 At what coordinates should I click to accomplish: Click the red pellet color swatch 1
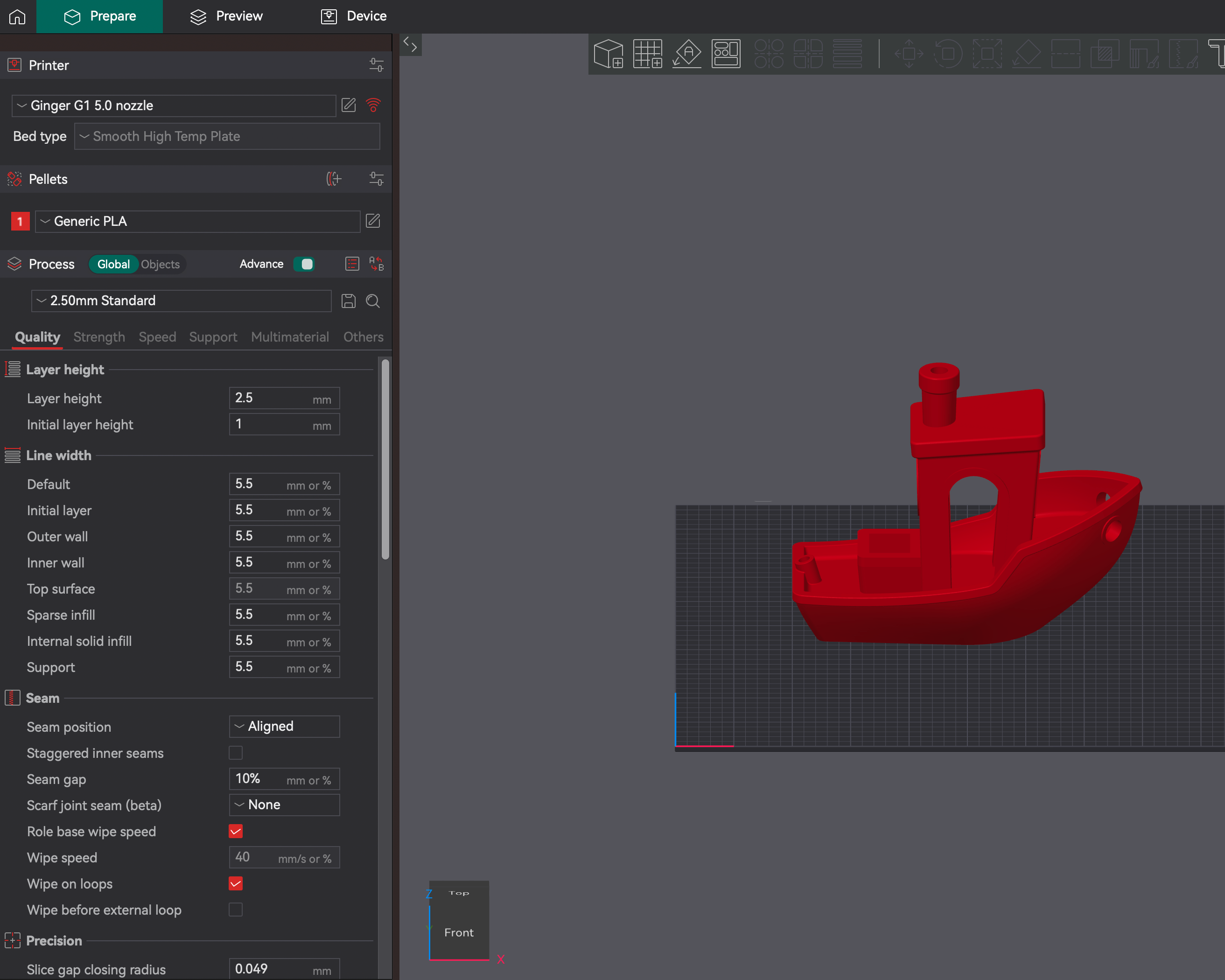20,222
